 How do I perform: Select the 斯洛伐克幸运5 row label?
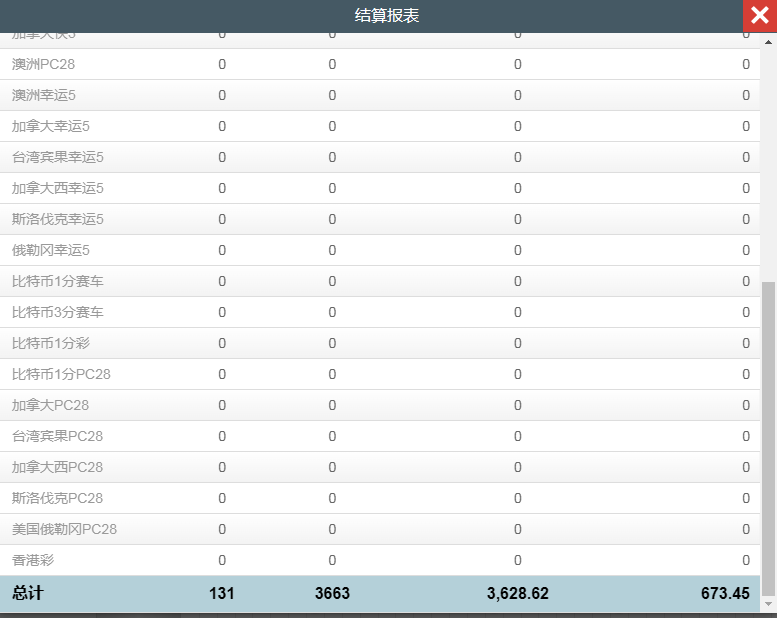coord(57,219)
